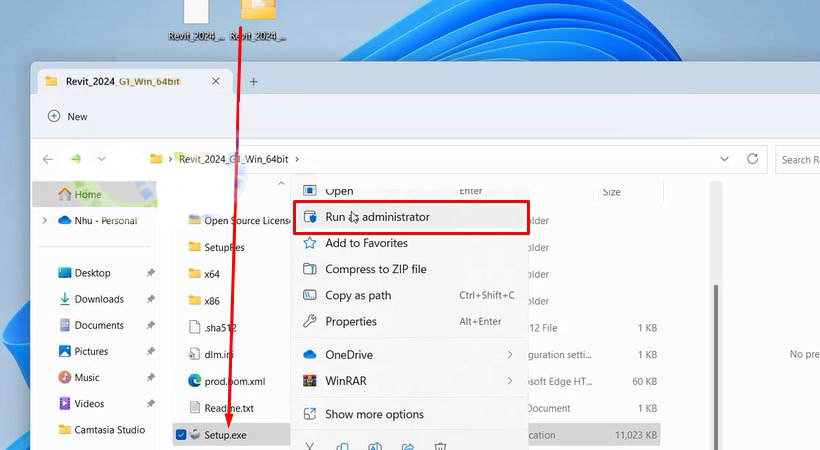Viewport: 820px width, 450px height.
Task: Select the prod.bom.xml file
Action: (234, 381)
